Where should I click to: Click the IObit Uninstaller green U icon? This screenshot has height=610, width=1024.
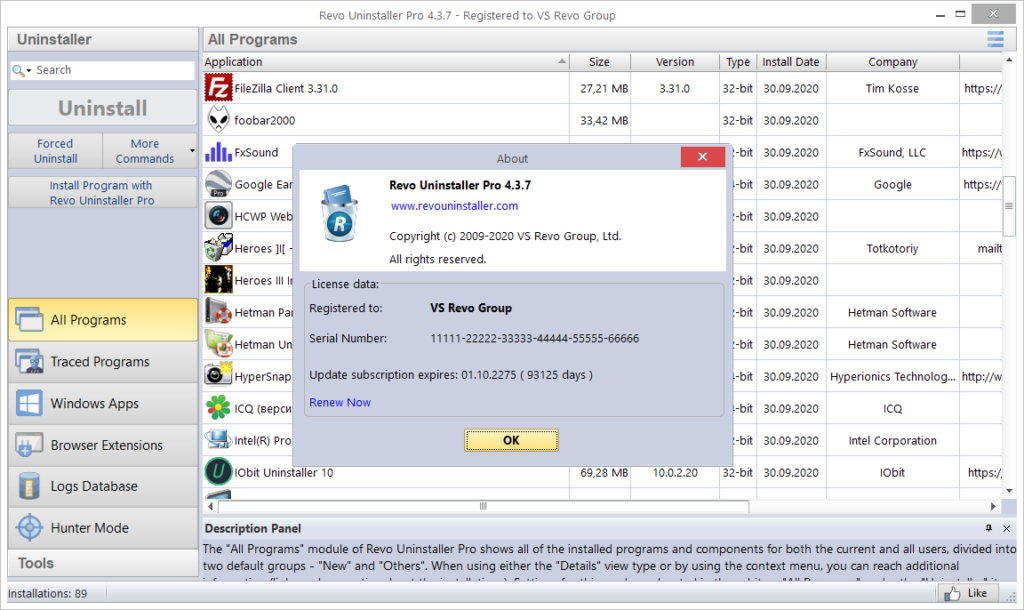[218, 472]
